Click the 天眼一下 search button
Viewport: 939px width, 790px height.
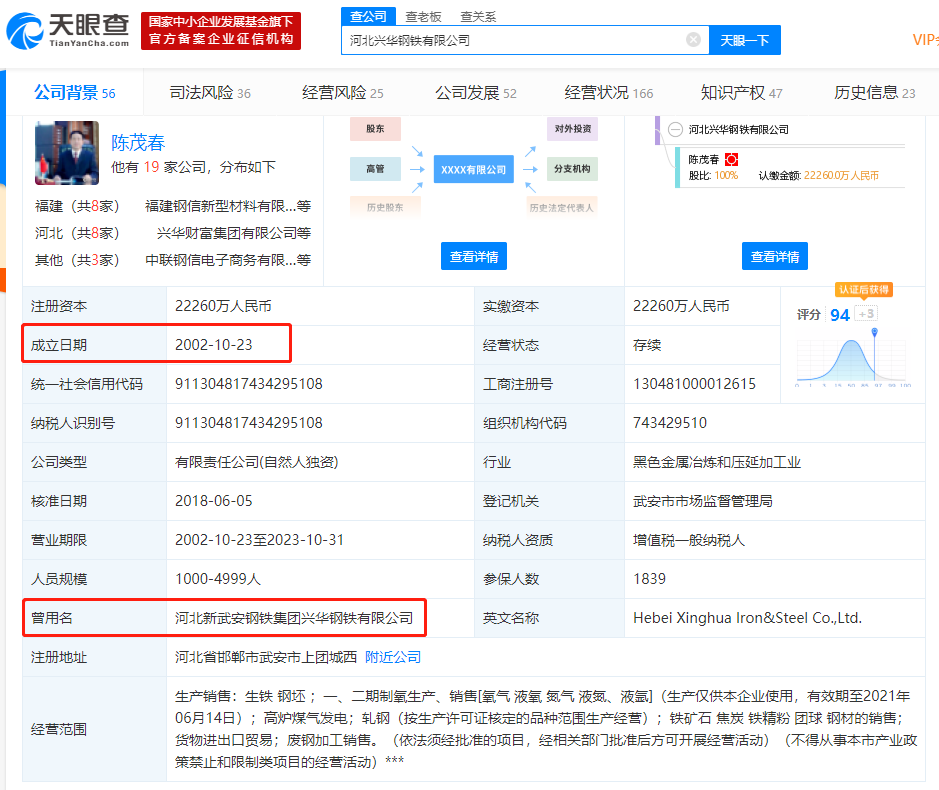744,40
